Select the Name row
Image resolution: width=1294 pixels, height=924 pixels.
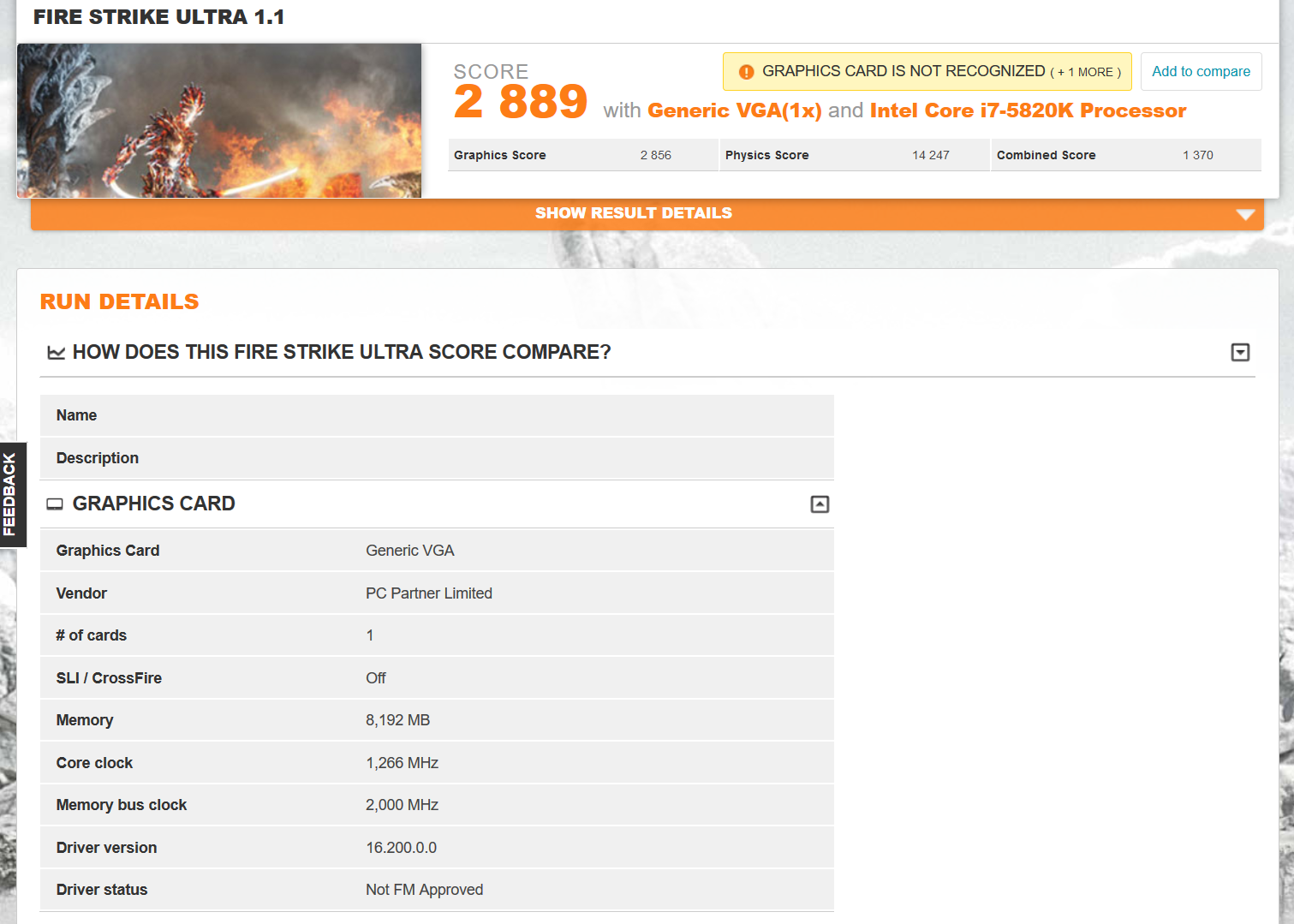tap(437, 415)
